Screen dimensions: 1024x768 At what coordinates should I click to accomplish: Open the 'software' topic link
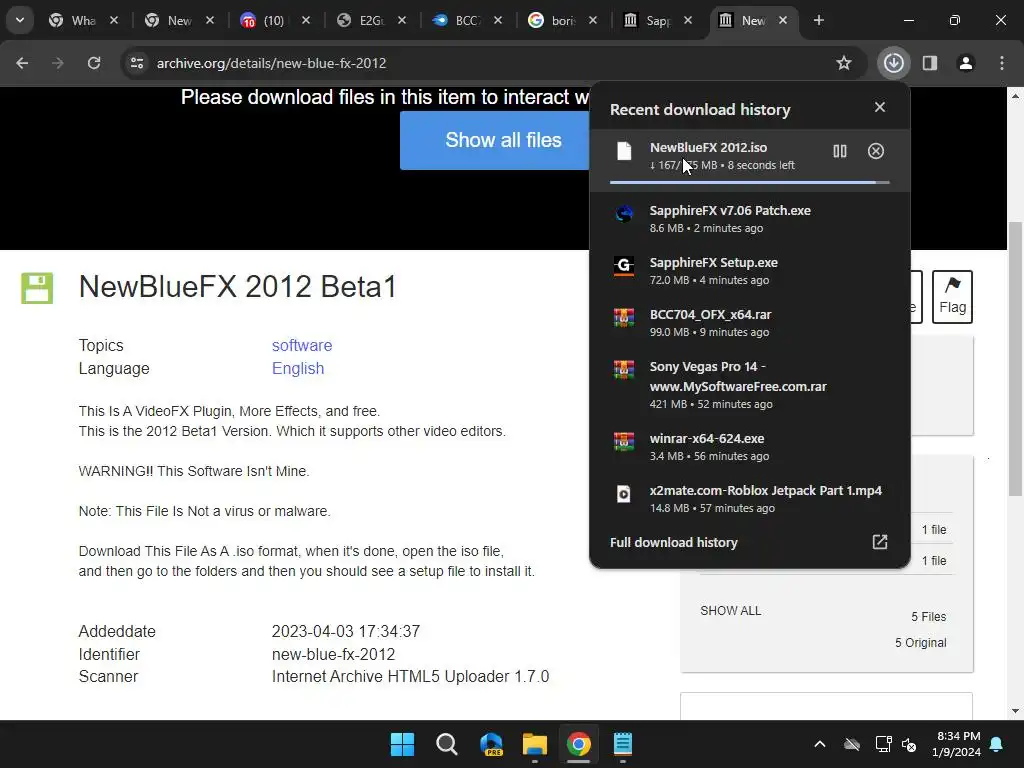(302, 345)
